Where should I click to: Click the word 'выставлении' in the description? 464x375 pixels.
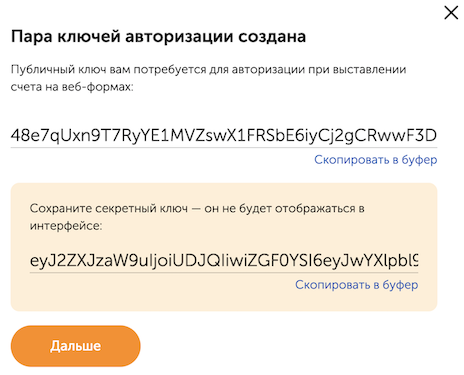pyautogui.click(x=370, y=70)
